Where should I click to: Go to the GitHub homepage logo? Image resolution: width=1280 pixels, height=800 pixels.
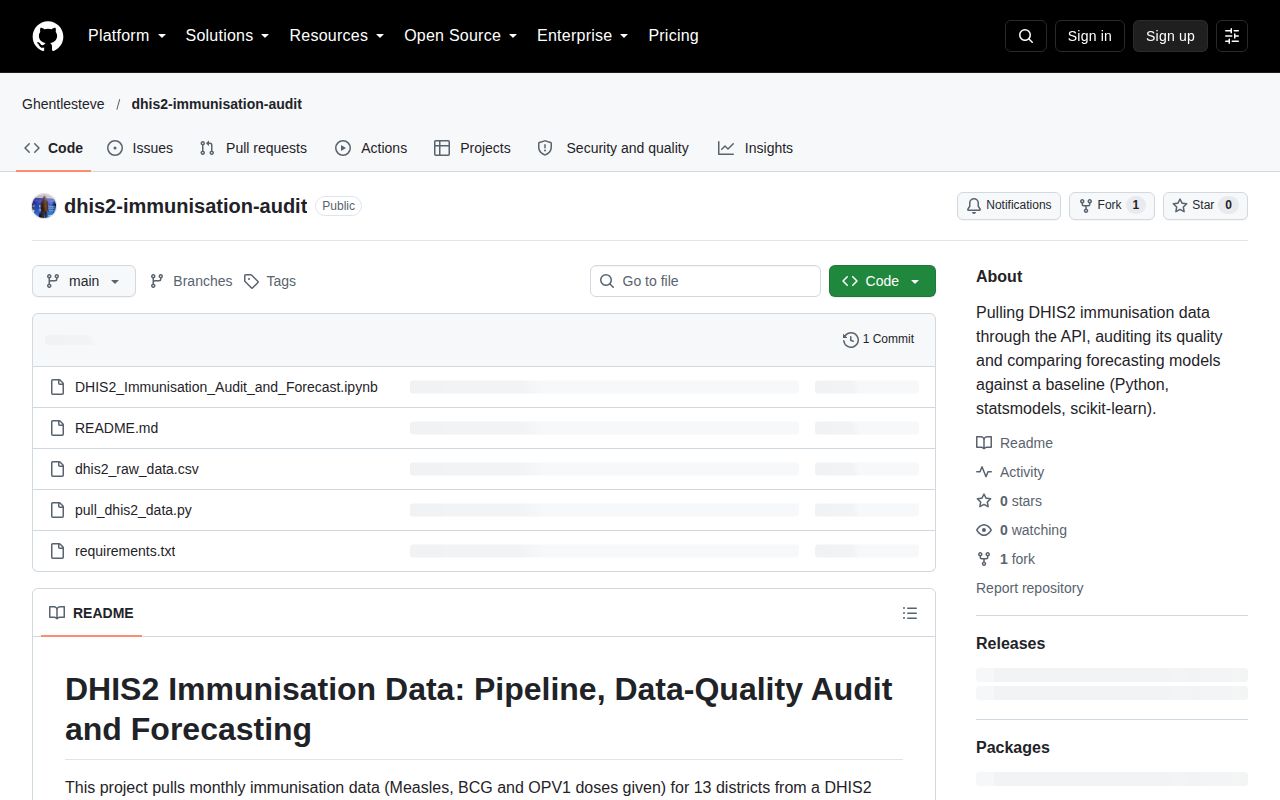coord(48,36)
